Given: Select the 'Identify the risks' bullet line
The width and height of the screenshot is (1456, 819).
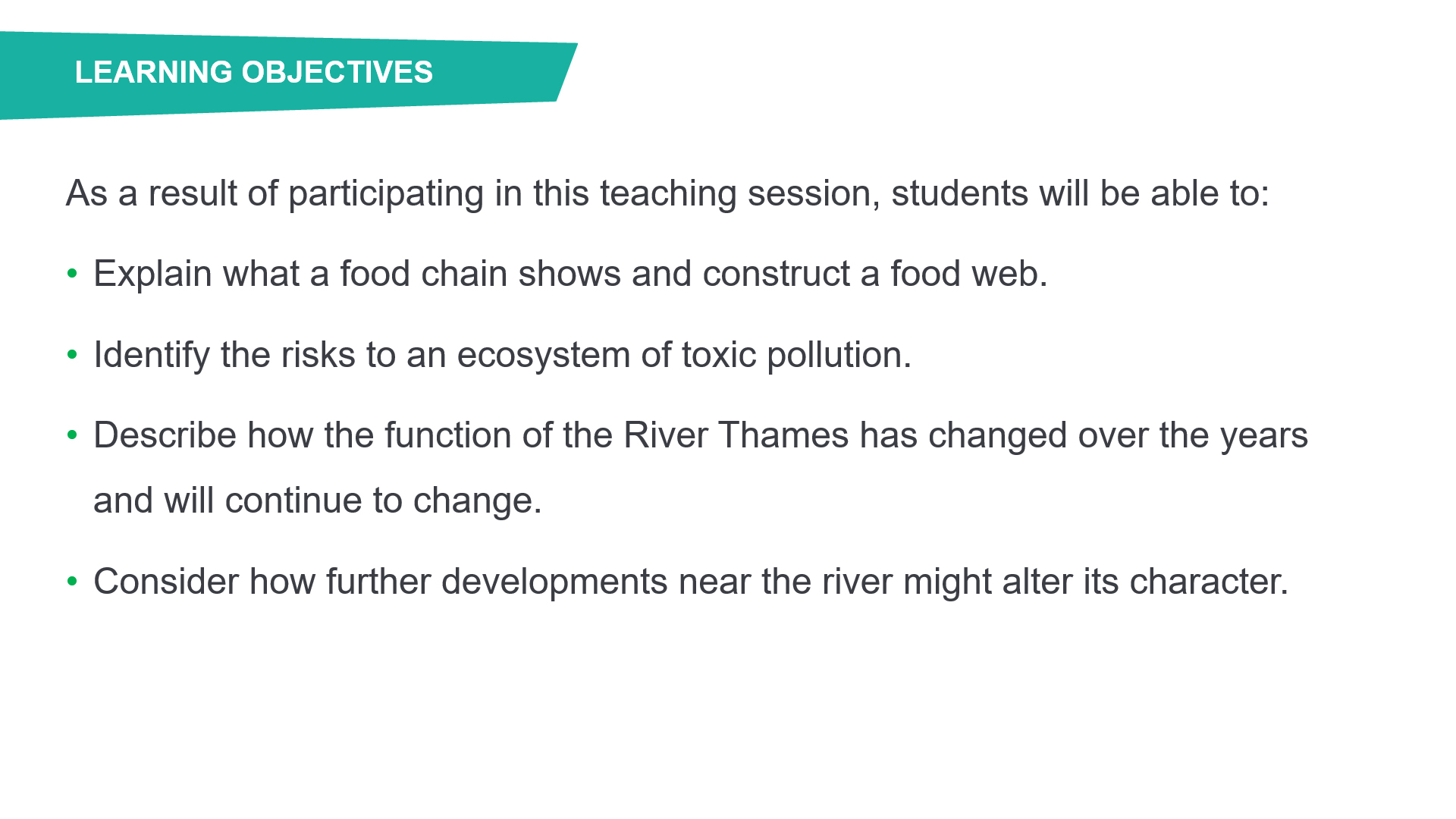Looking at the screenshot, I should coord(502,355).
